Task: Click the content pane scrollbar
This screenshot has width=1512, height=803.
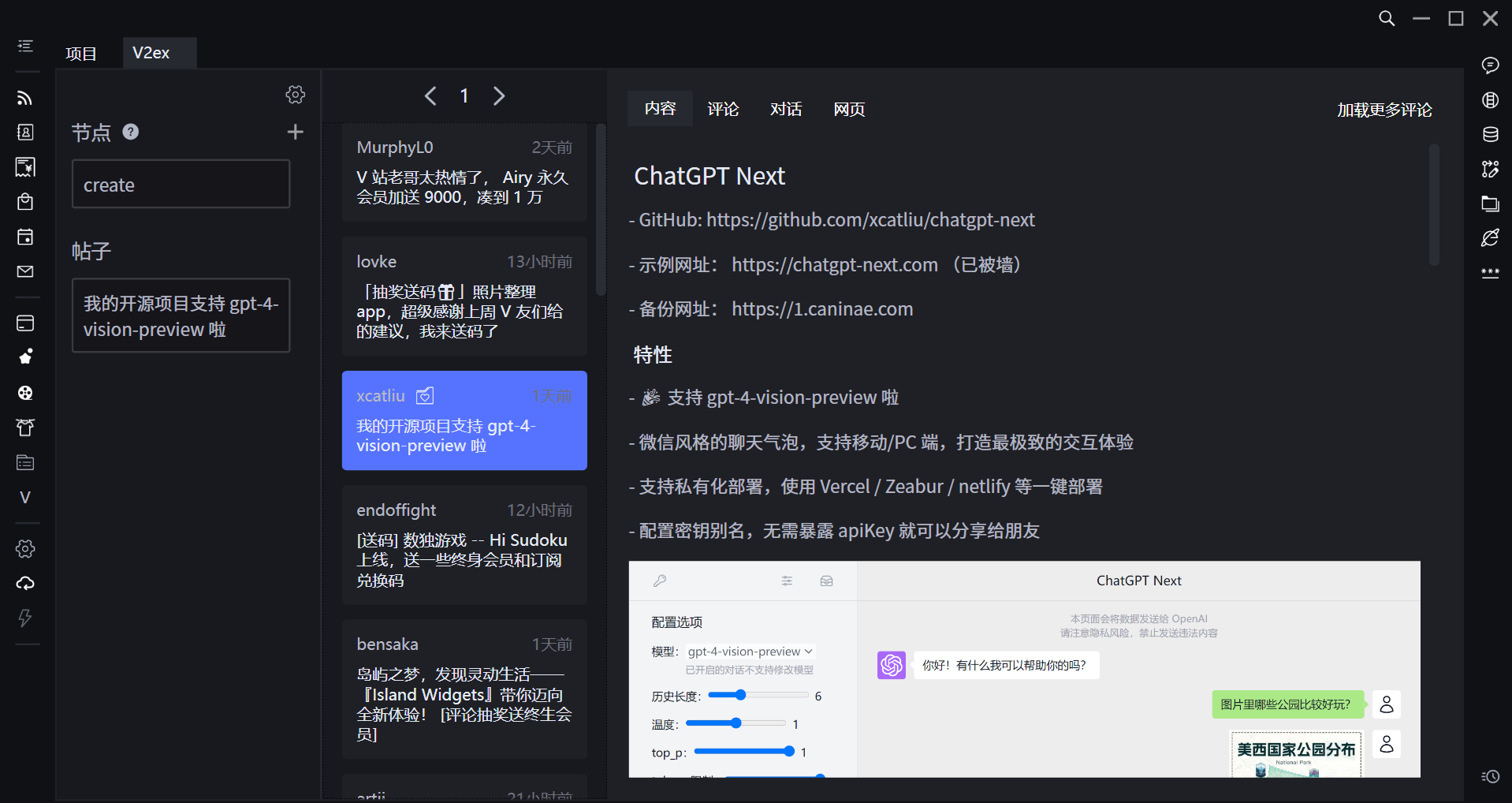Action: click(x=1434, y=204)
